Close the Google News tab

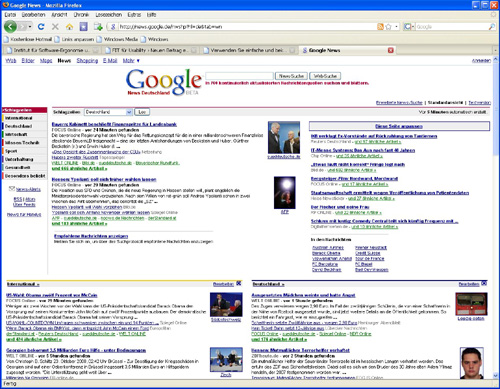[x=391, y=50]
